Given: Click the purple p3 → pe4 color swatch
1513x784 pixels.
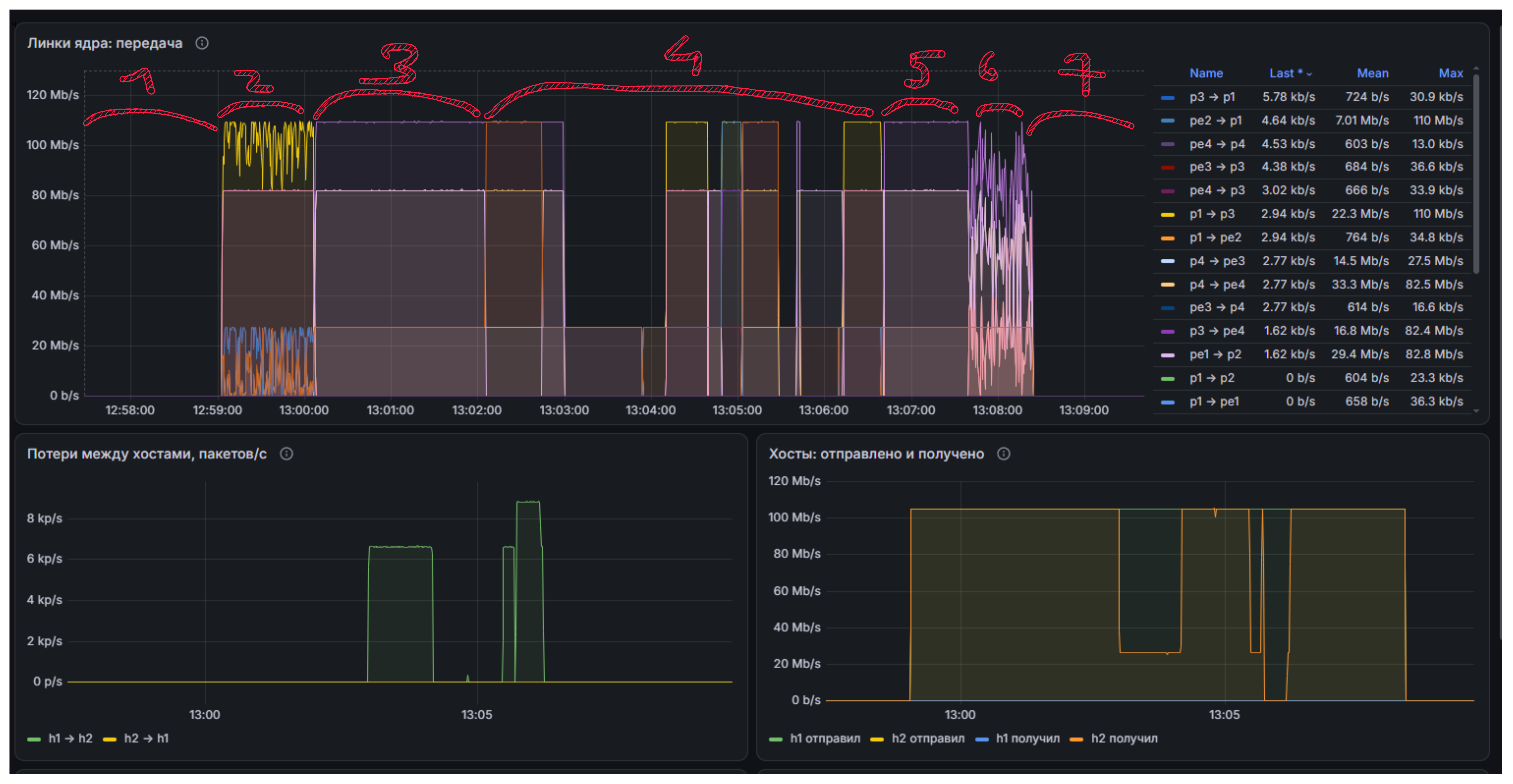Looking at the screenshot, I should 1168,331.
